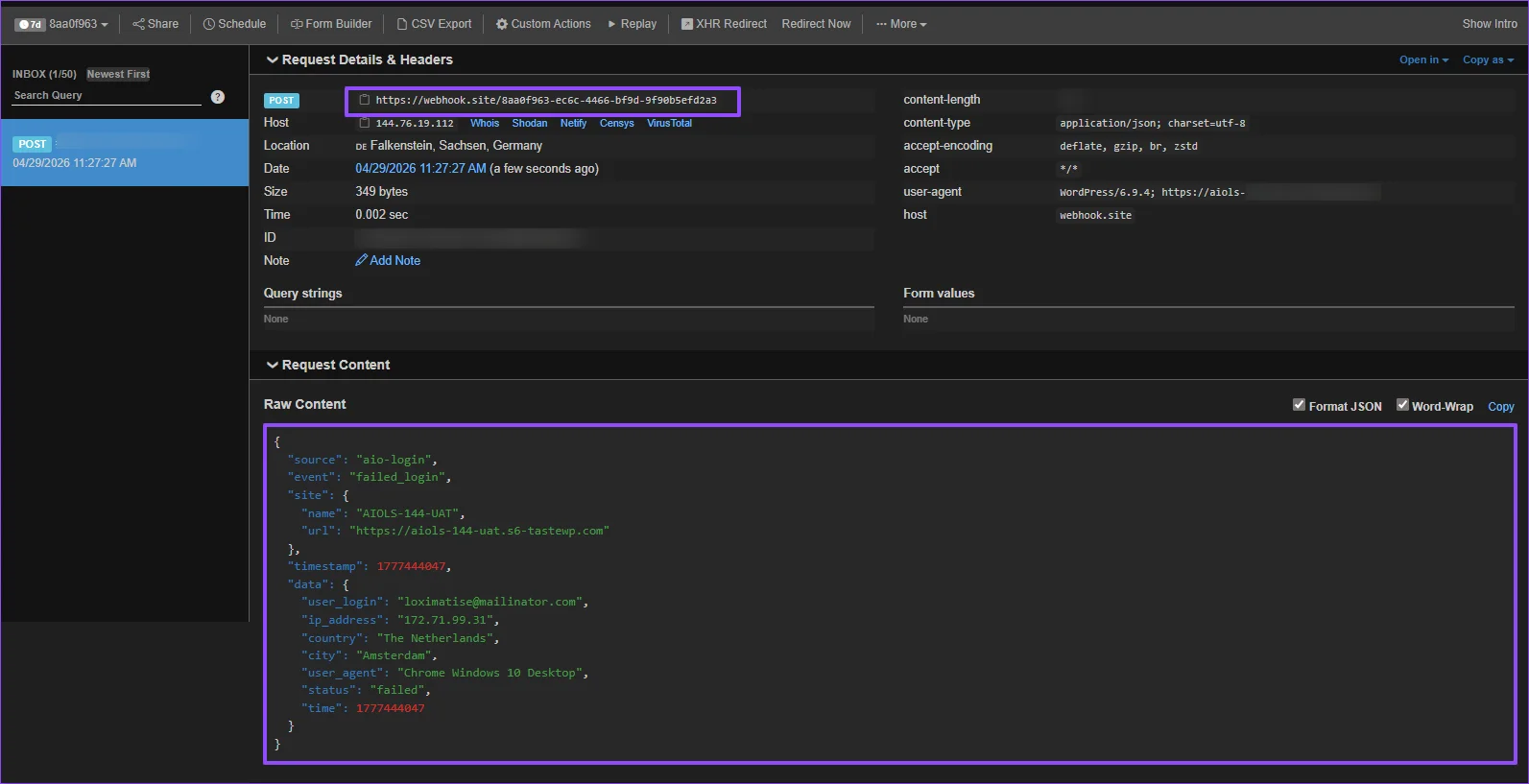Viewport: 1529px width, 784px height.
Task: Open Schedule with the clock icon
Action: click(208, 24)
